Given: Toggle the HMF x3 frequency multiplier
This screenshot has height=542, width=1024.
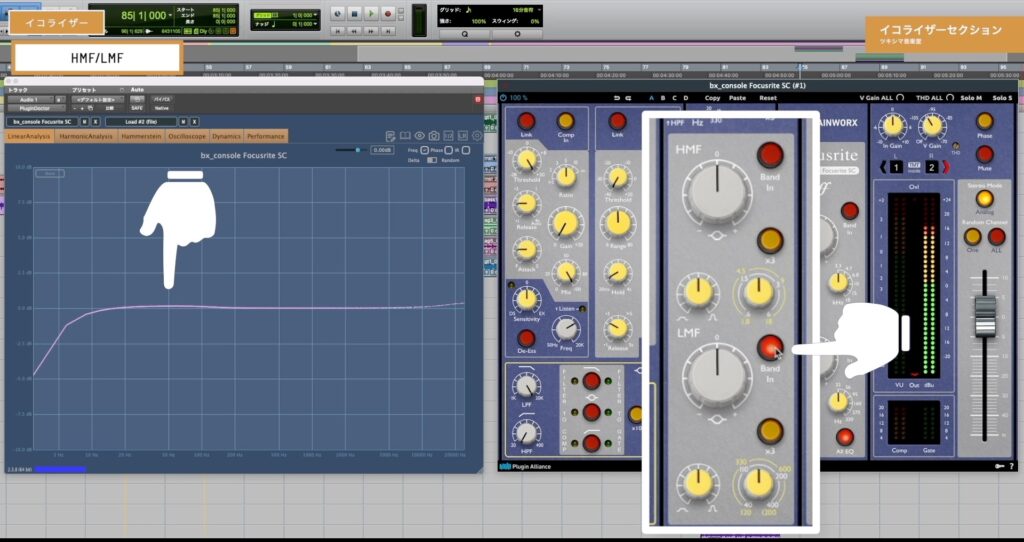Looking at the screenshot, I should coord(770,240).
